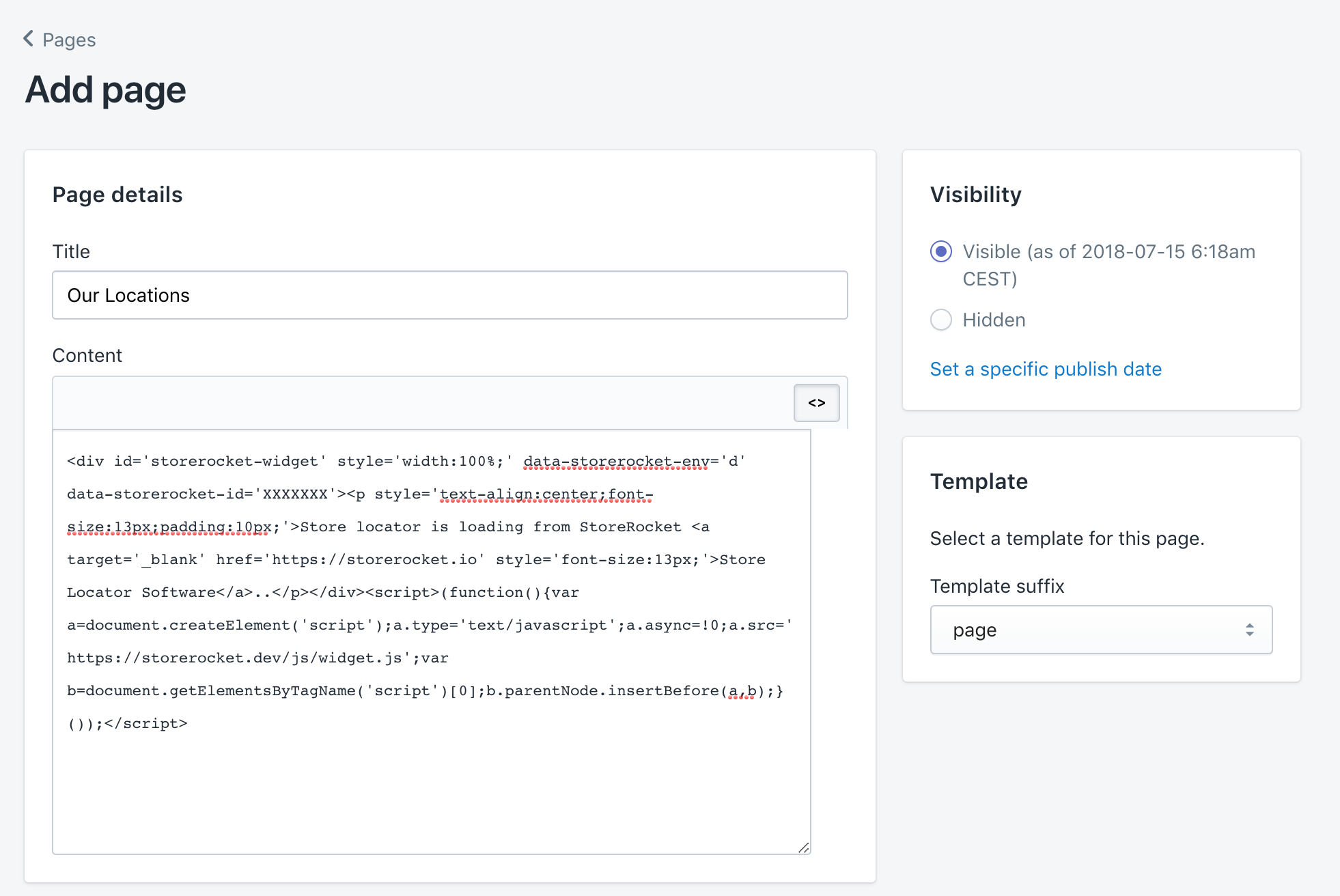1340x896 pixels.
Task: Toggle the HTML source view button
Action: click(x=816, y=403)
